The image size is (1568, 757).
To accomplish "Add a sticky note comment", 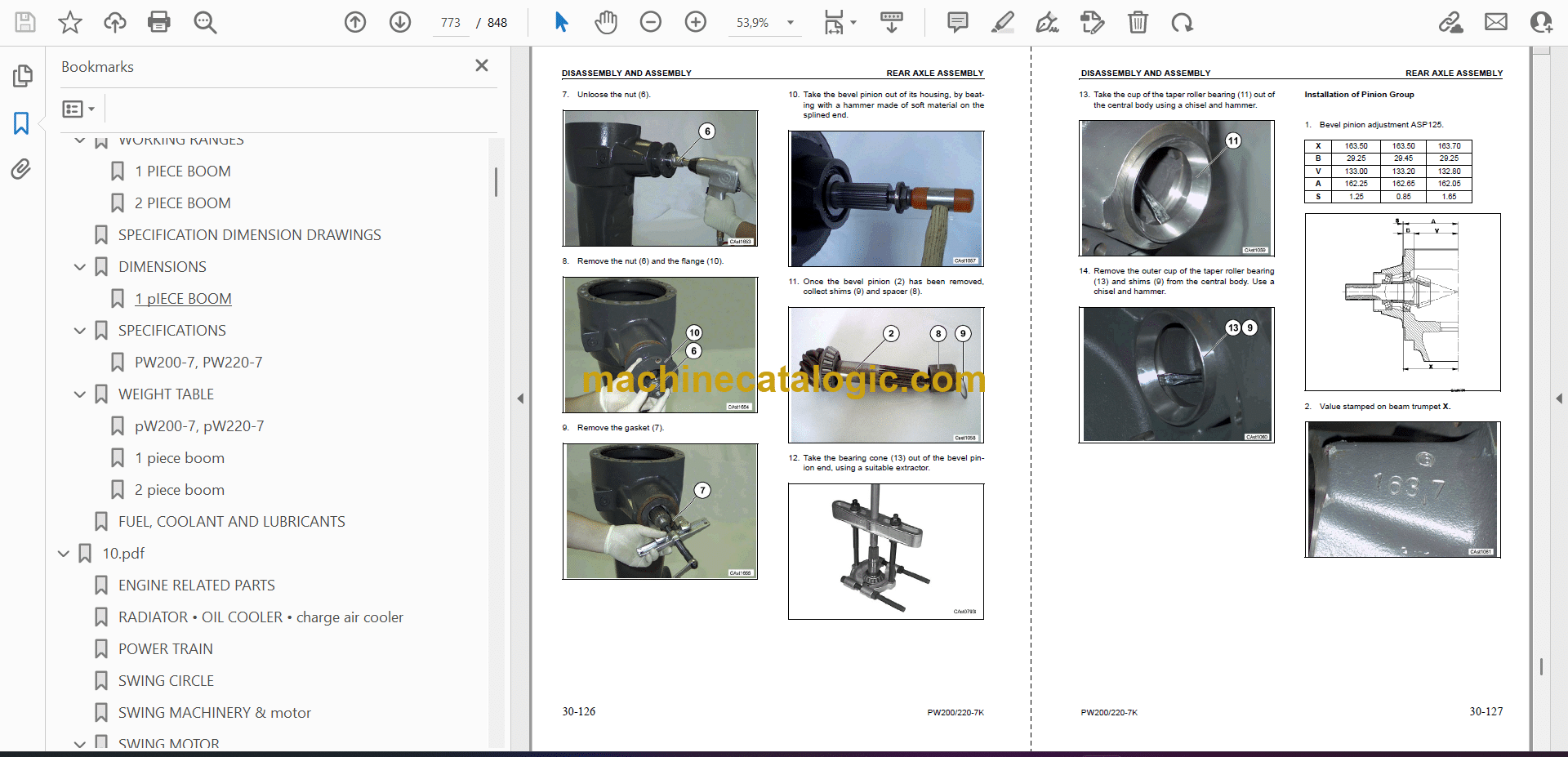I will coord(958,22).
